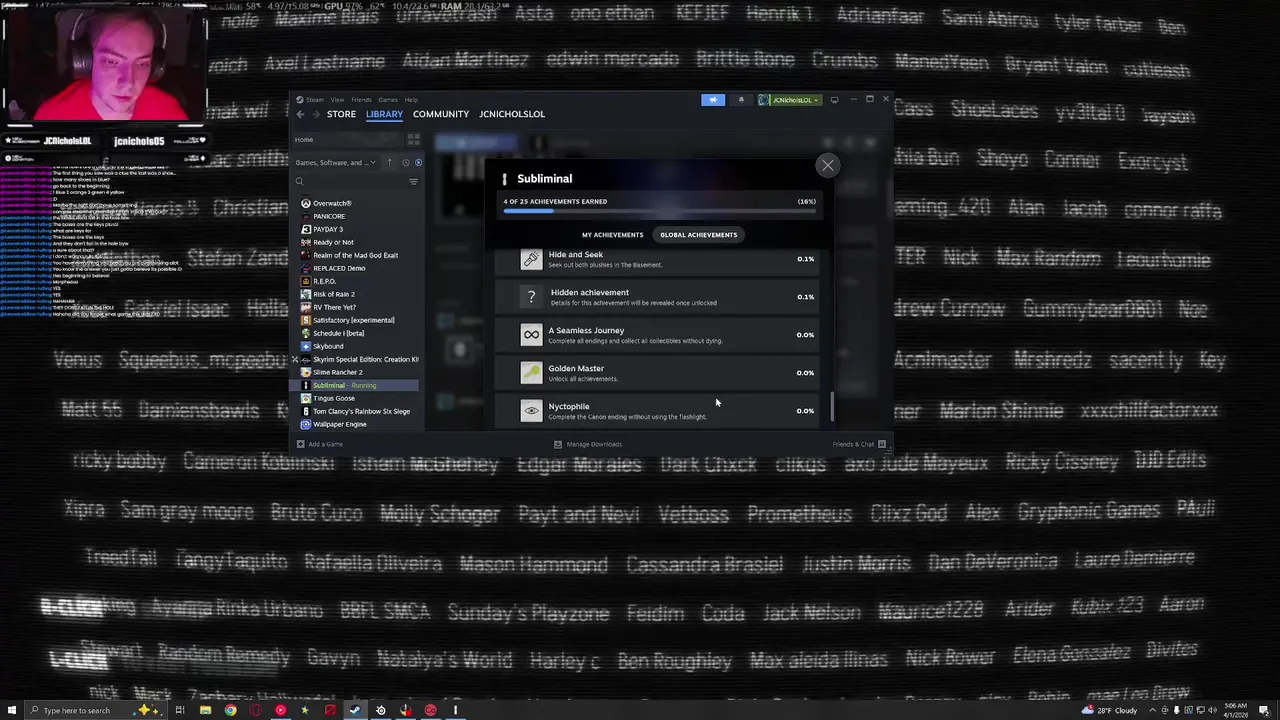Navigate forward with the right arrow
Viewport: 1280px width, 720px height.
tap(314, 114)
